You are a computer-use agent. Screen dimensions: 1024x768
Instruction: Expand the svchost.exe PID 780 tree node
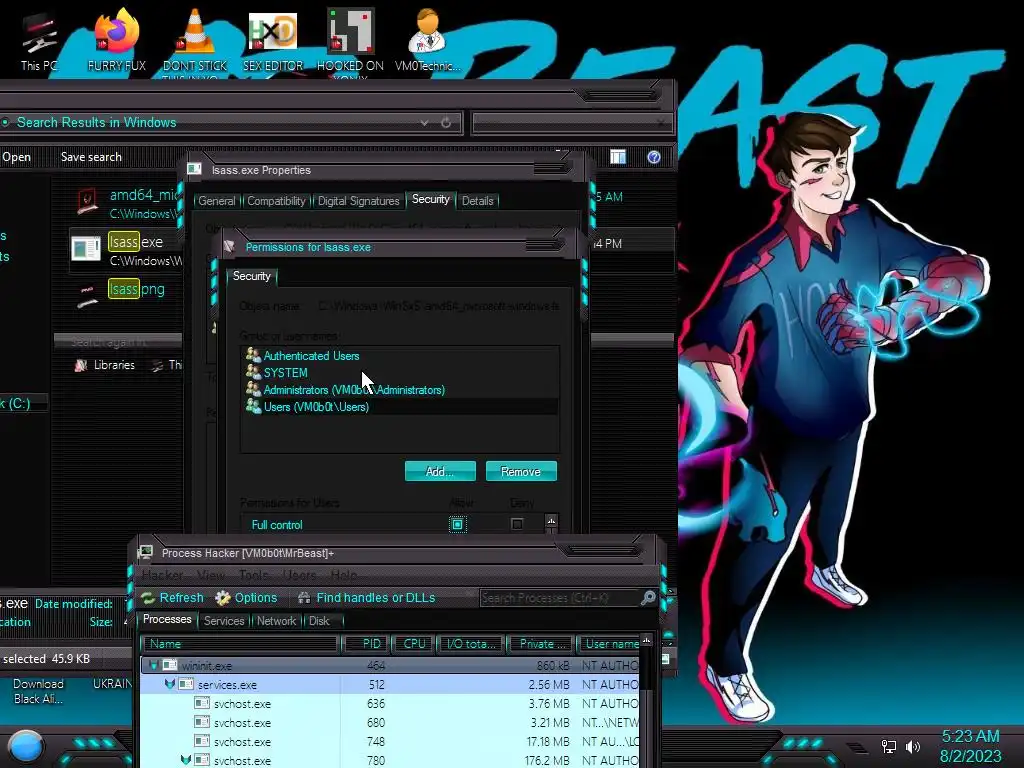pos(186,760)
